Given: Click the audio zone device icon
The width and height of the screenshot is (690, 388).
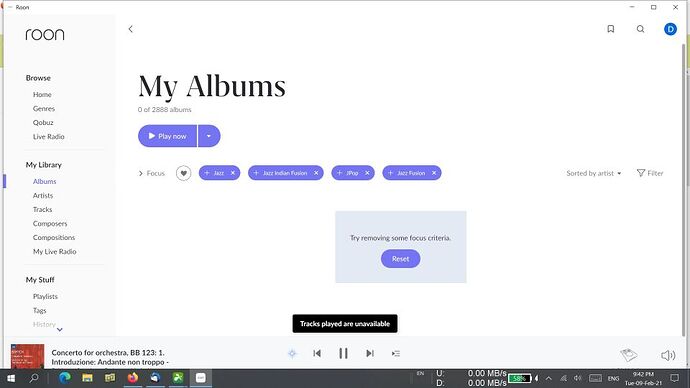Looking at the screenshot, I should click(x=628, y=355).
